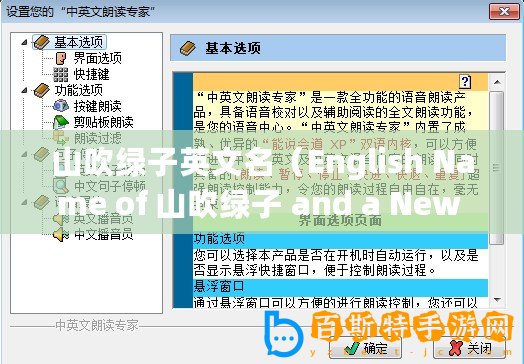The height and width of the screenshot is (364, 524).
Task: Select the 剪贴板朗读 green icon
Action: pos(60,122)
